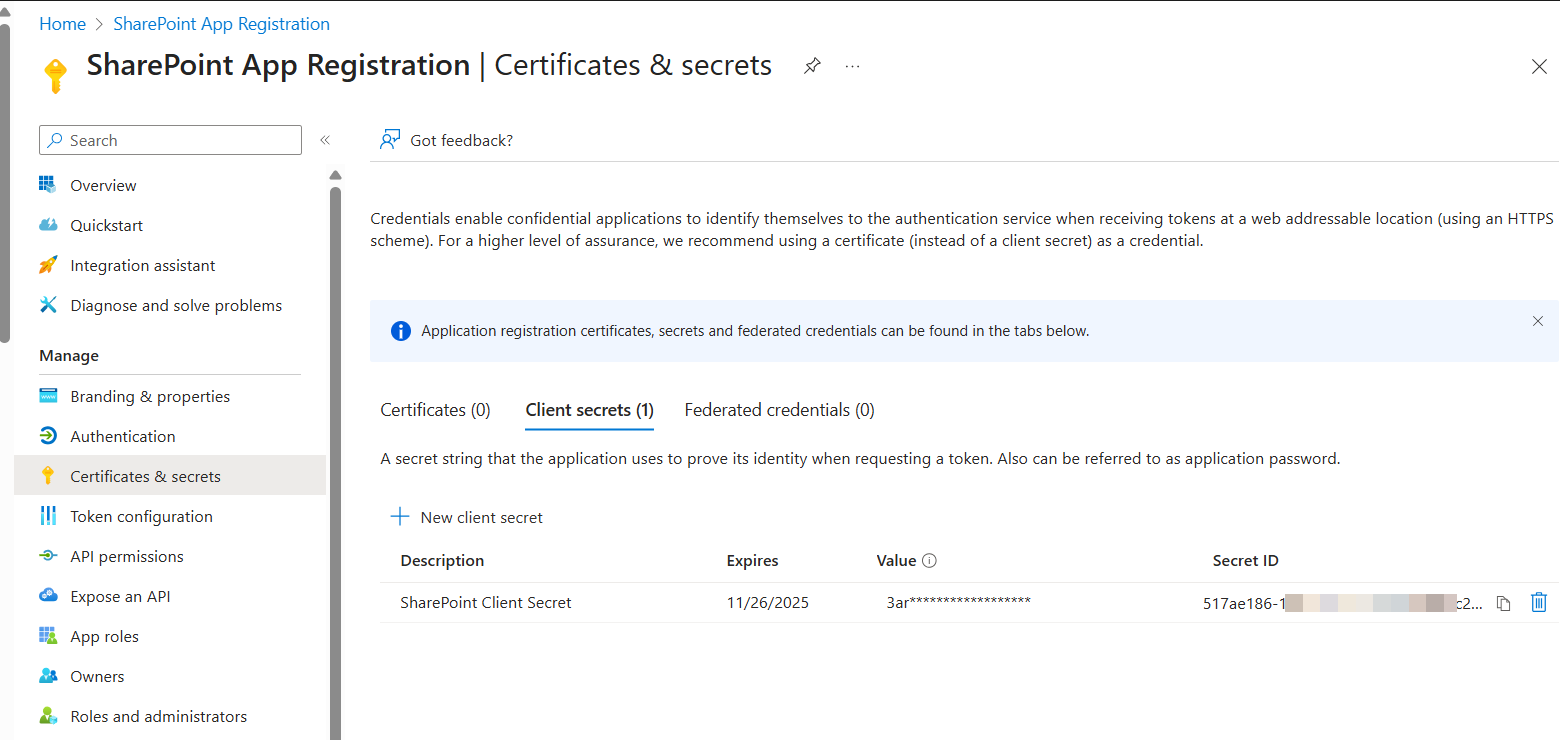
Task: Switch to the Certificates (0) tab
Action: click(436, 410)
